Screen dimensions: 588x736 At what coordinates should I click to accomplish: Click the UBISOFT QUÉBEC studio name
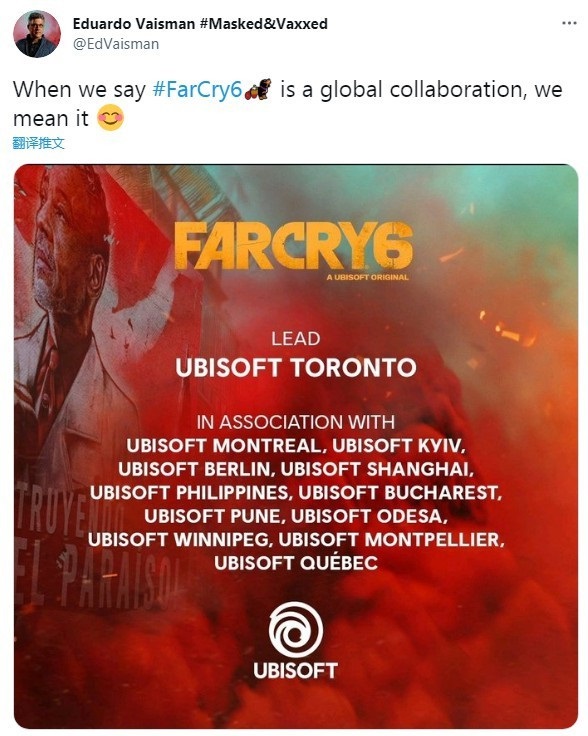click(x=296, y=563)
